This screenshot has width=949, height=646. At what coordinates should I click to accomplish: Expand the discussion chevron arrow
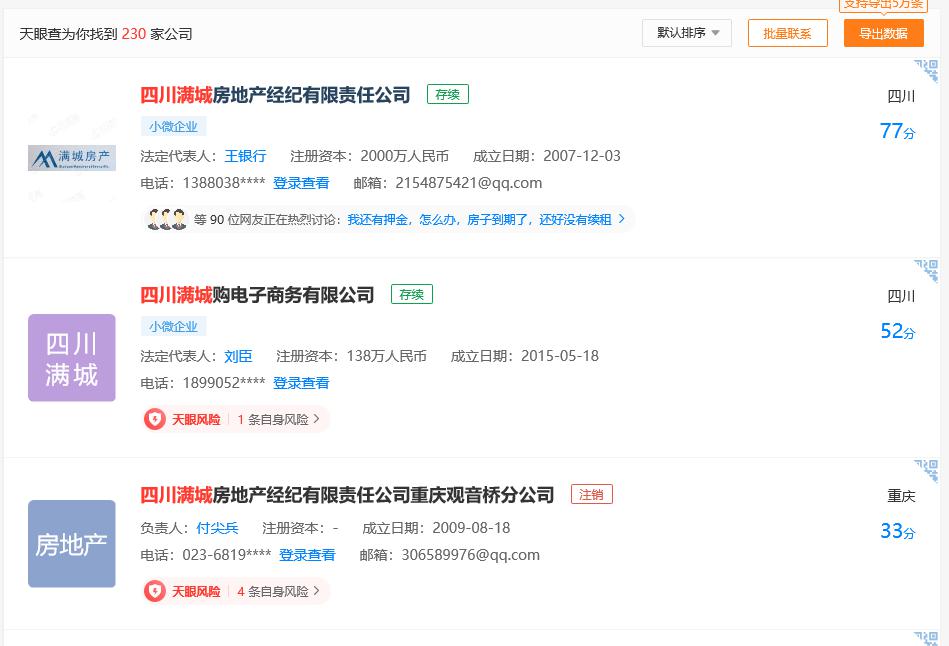click(622, 219)
